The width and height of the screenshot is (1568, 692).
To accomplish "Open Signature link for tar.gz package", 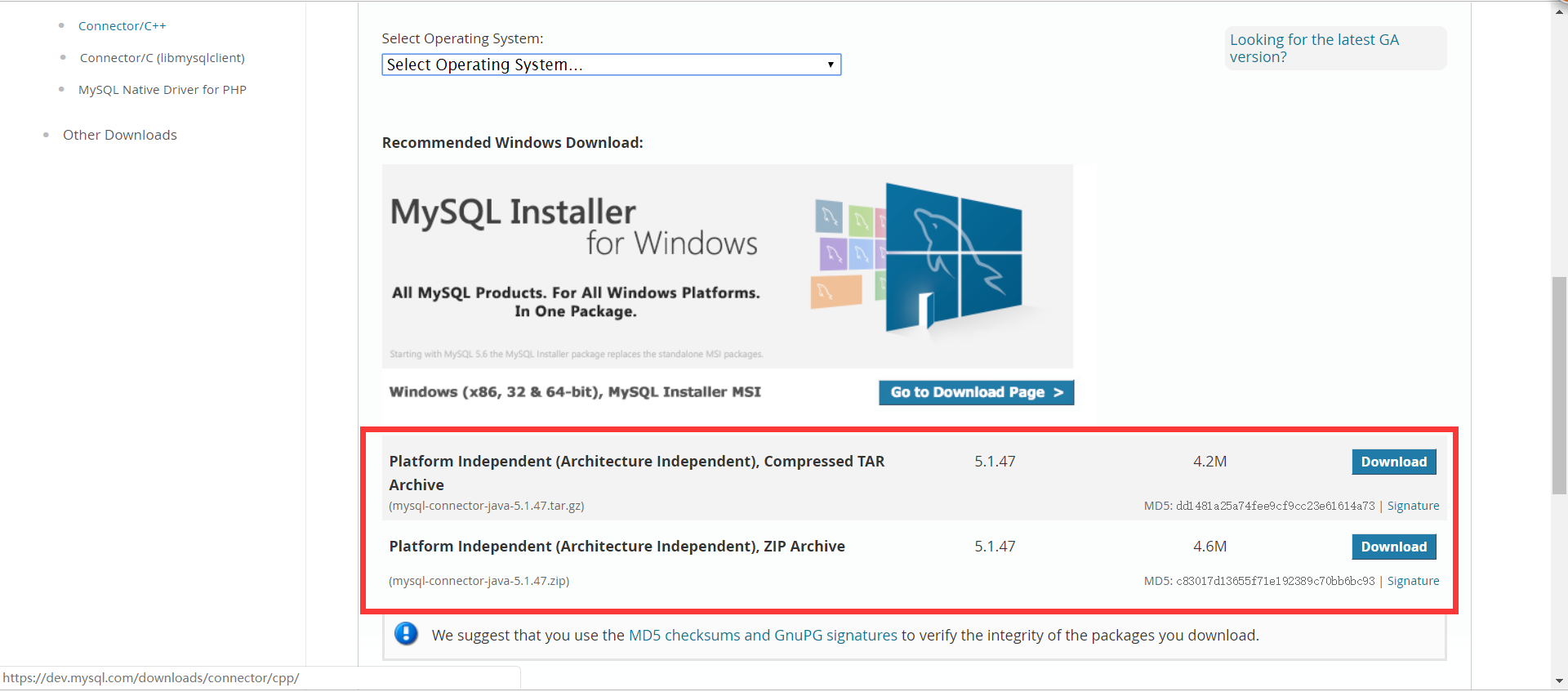I will pyautogui.click(x=1413, y=506).
